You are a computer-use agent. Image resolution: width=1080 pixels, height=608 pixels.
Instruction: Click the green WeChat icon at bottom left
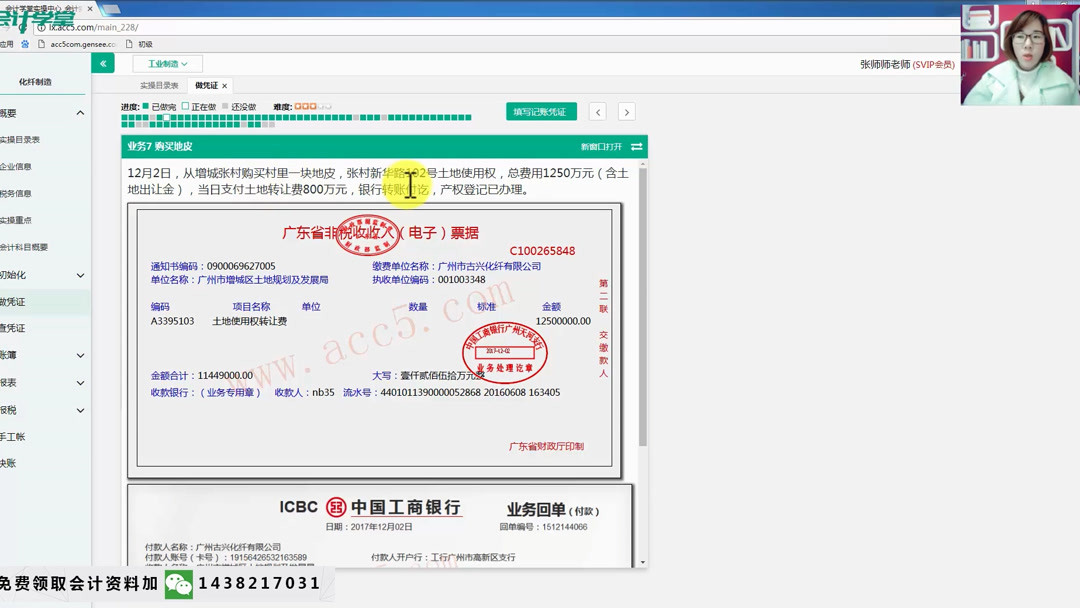point(180,586)
